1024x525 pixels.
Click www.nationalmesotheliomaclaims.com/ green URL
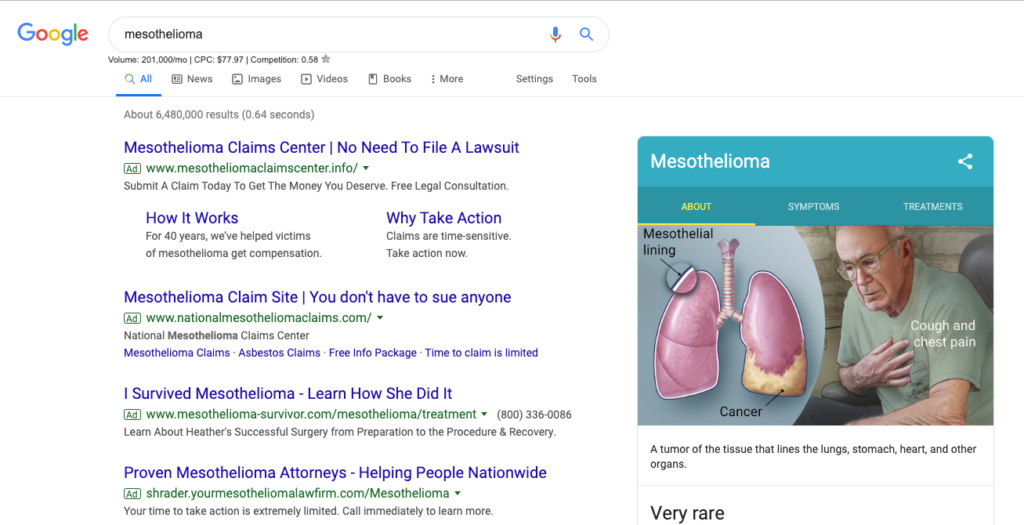259,318
